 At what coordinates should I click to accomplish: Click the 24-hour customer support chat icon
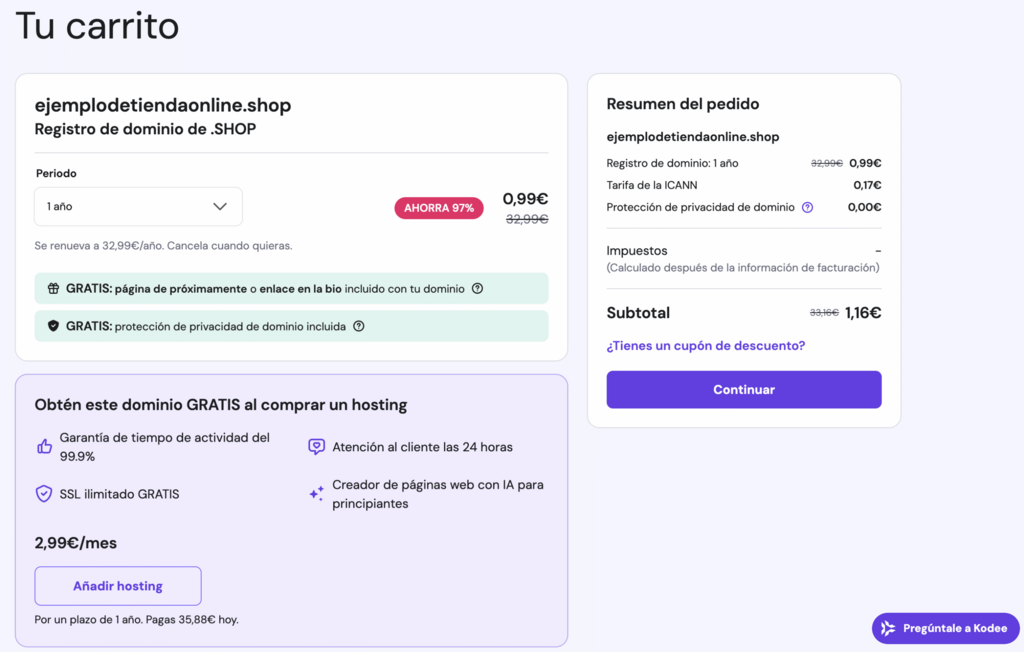point(316,447)
